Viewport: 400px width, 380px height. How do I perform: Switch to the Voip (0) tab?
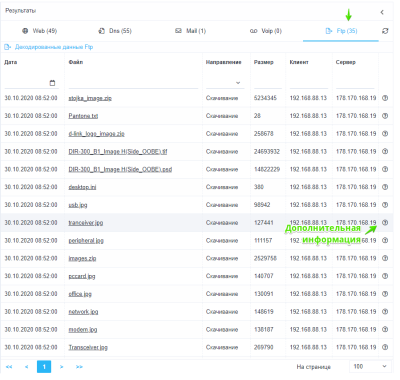pos(266,31)
